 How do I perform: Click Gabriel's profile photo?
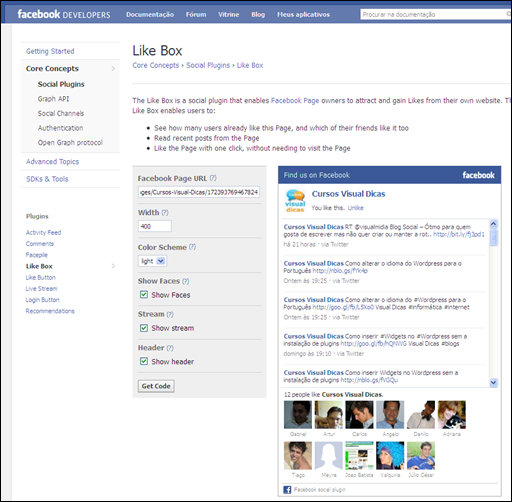click(298, 415)
